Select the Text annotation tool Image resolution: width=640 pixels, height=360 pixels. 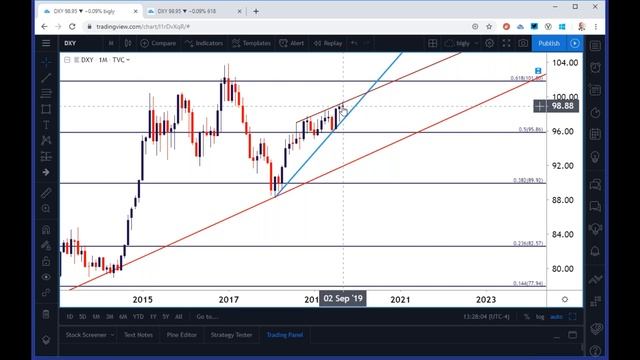click(x=46, y=125)
